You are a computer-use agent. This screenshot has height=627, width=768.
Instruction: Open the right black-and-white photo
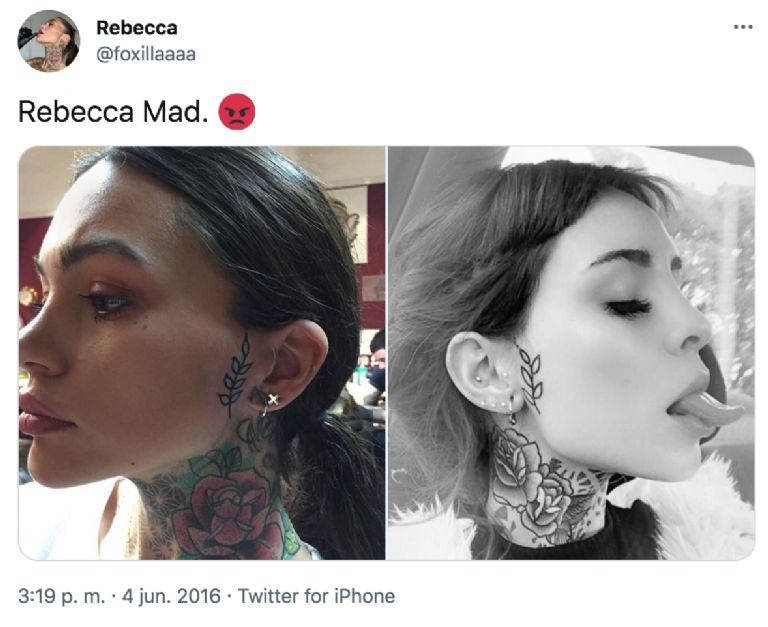(571, 353)
